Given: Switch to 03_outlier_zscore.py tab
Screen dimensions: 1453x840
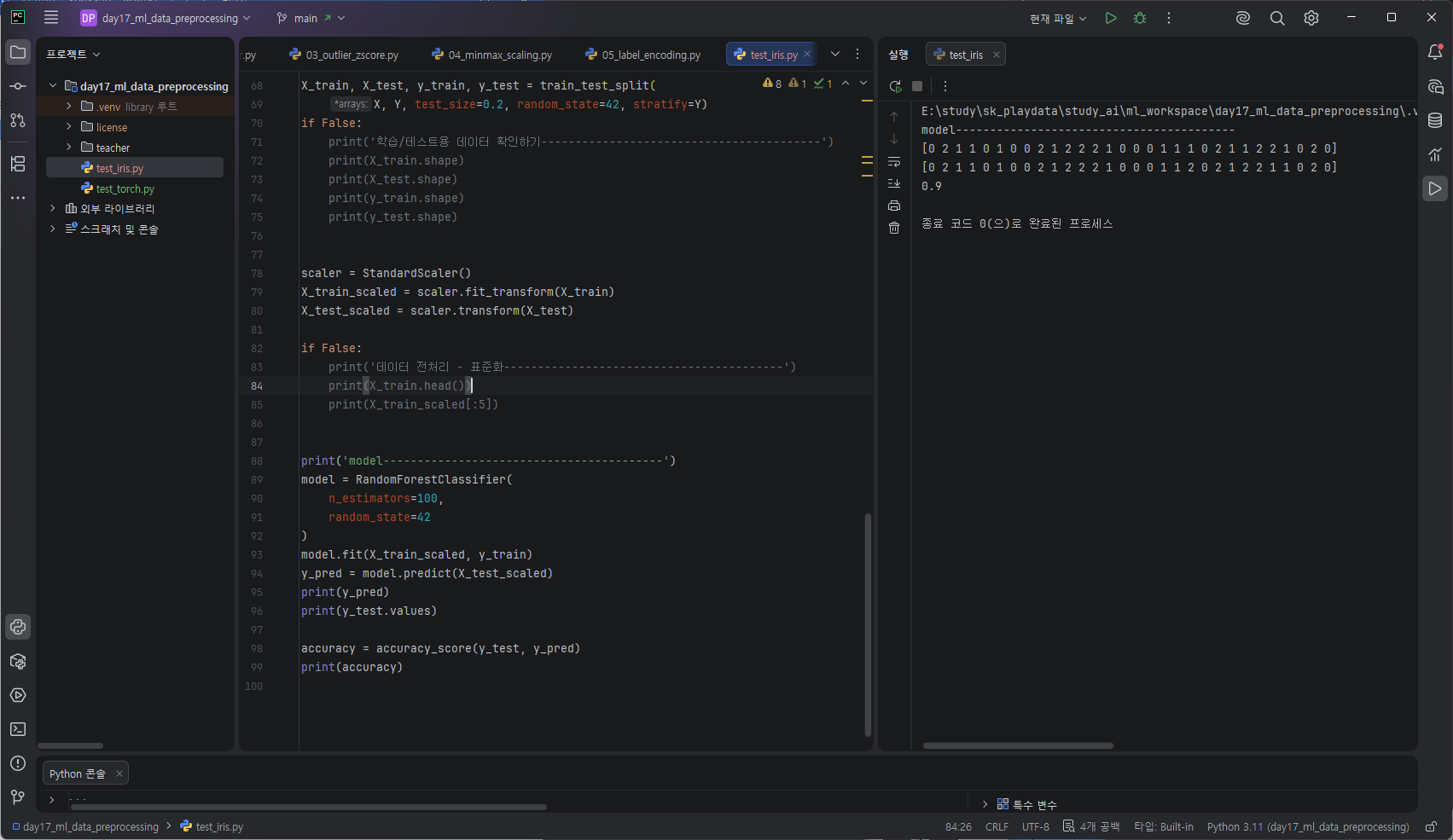Looking at the screenshot, I should (x=344, y=55).
